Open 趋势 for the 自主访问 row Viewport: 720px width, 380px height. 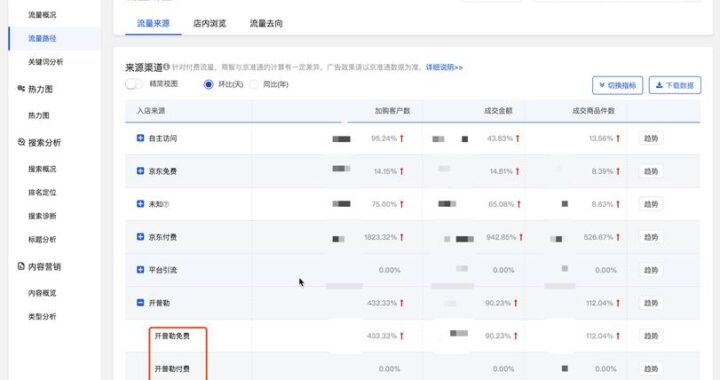(651, 138)
